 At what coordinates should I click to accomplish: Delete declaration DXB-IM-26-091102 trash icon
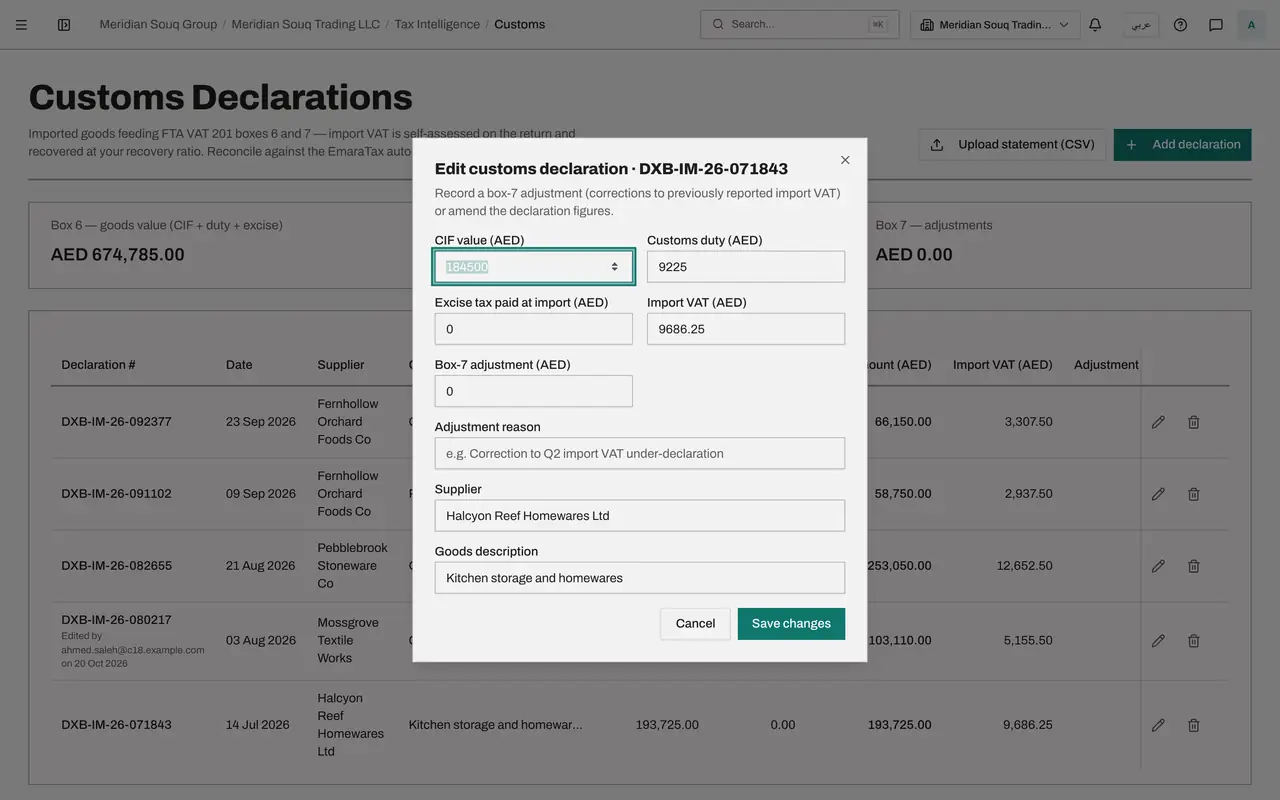(x=1194, y=494)
